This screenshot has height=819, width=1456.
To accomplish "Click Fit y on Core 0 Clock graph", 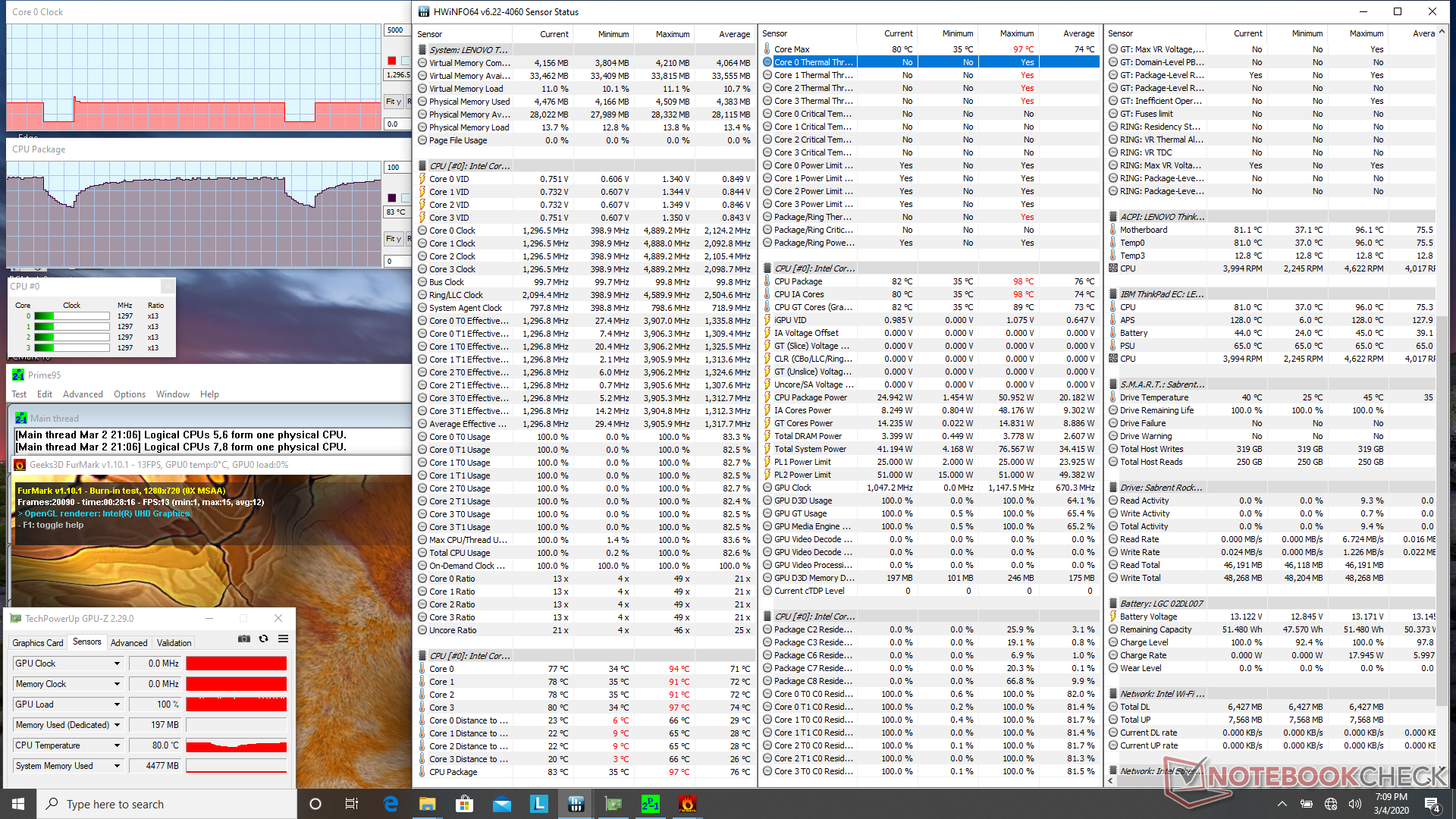I will (x=393, y=101).
